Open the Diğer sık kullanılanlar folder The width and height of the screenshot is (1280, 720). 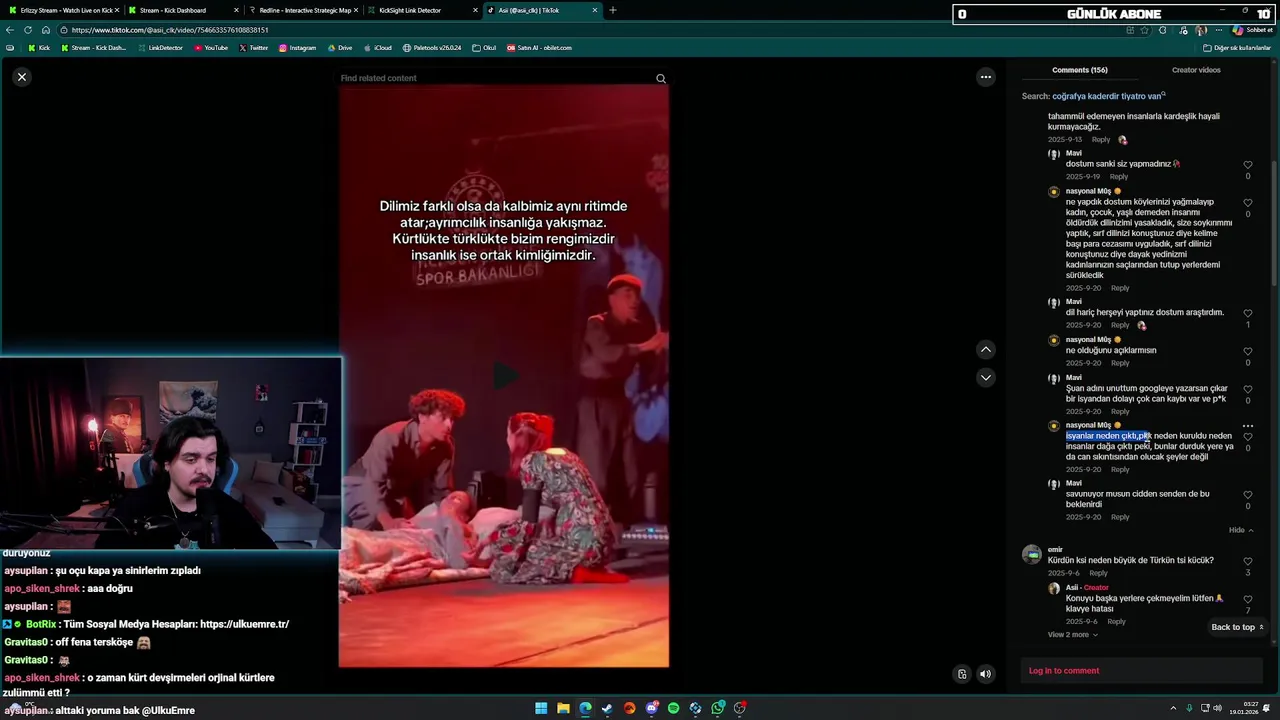click(1237, 48)
